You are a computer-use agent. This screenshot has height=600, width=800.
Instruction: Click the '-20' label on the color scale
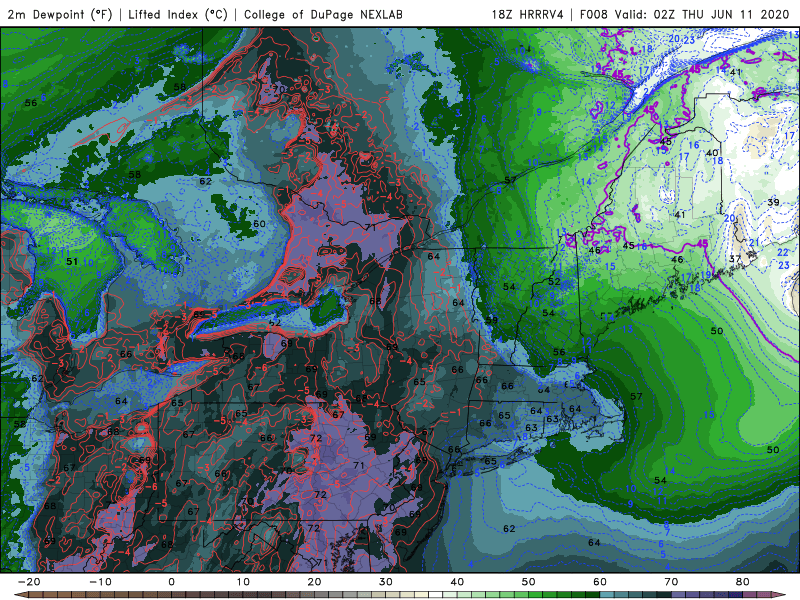(29, 582)
